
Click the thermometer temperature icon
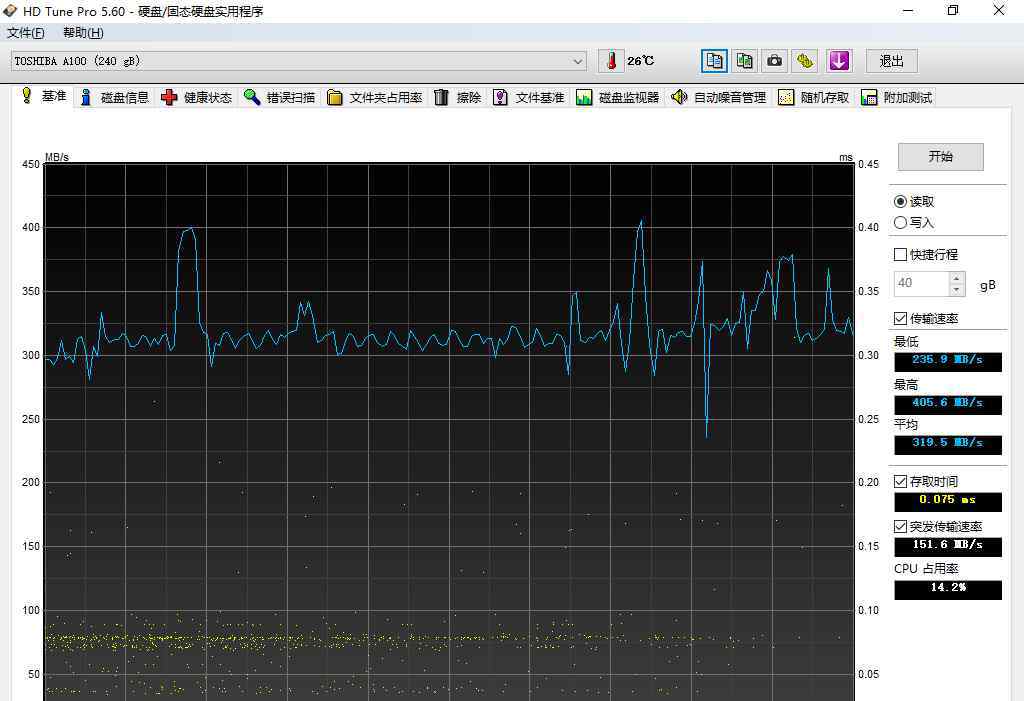611,61
